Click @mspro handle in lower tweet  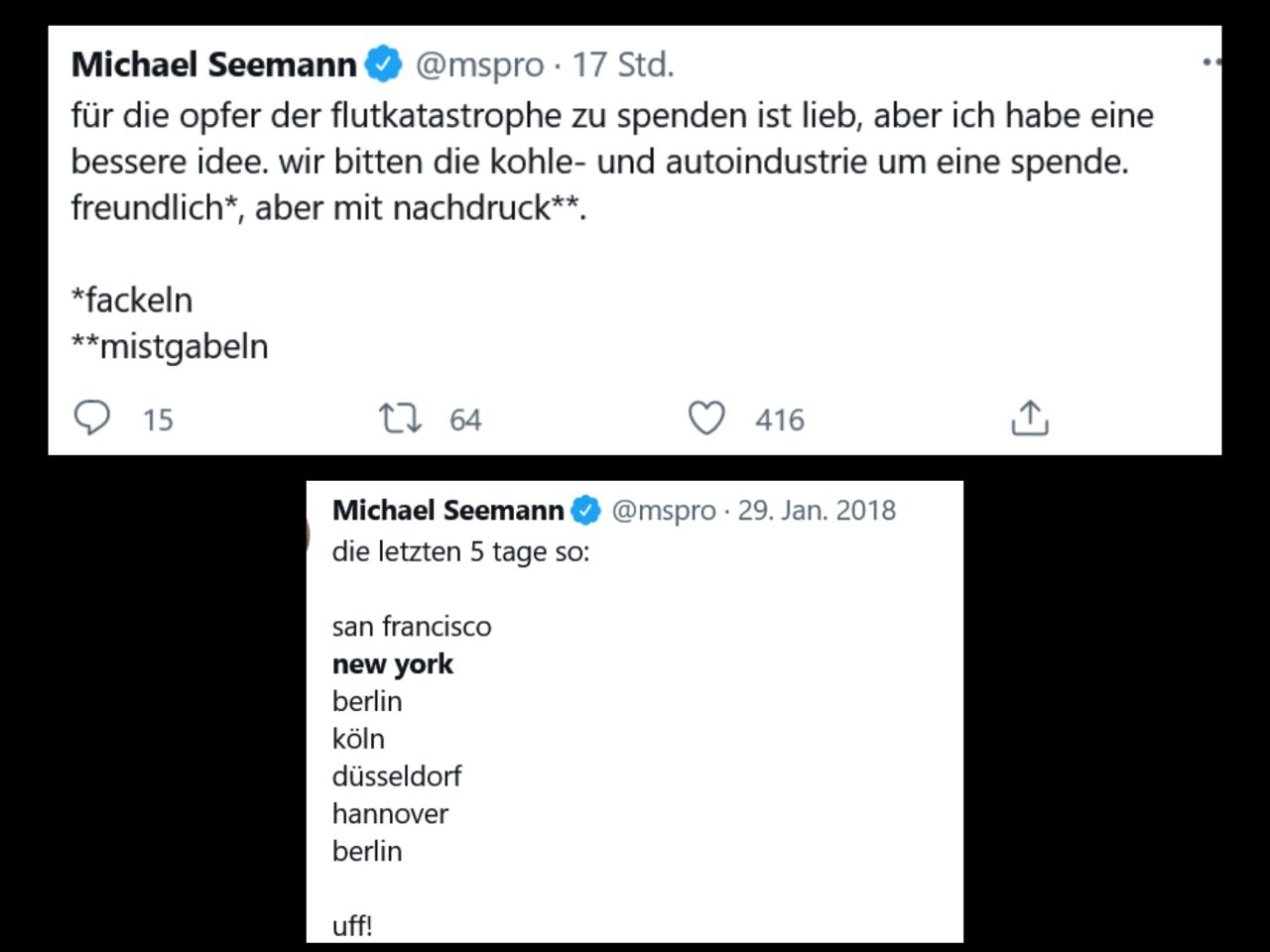click(x=663, y=510)
